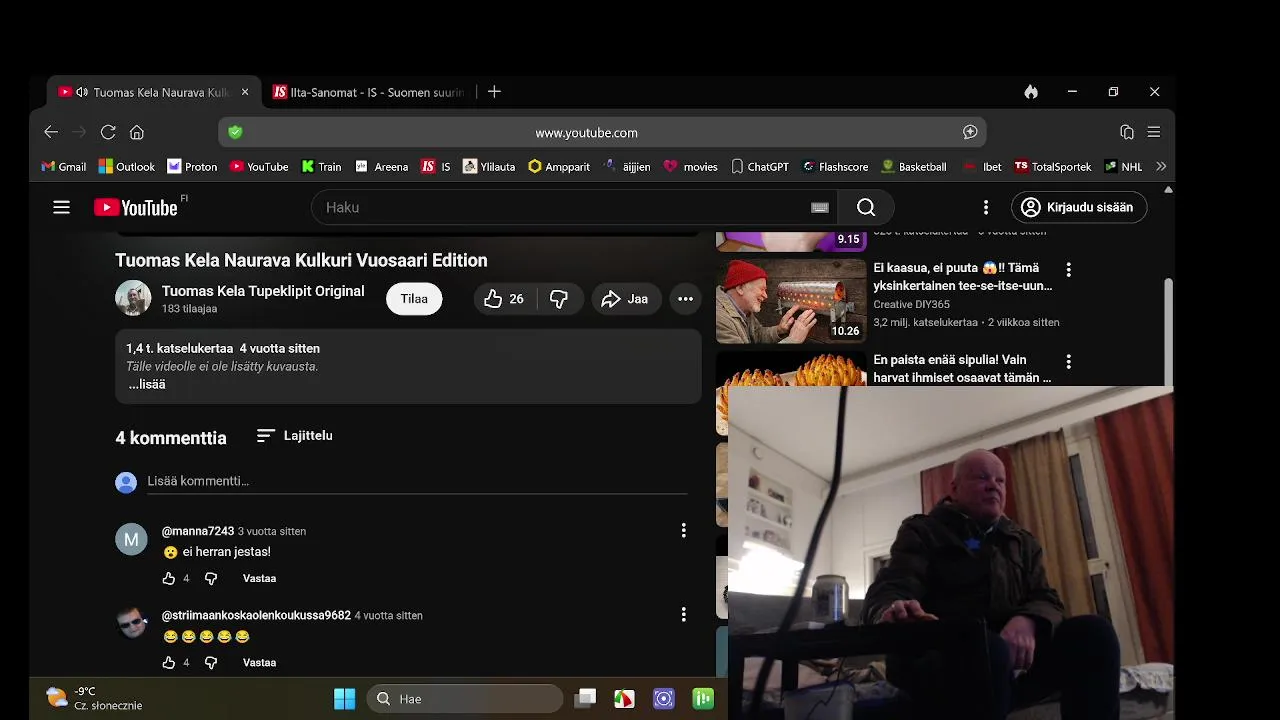
Task: Open the Lajittelu comment sorting dropdown
Action: (294, 436)
